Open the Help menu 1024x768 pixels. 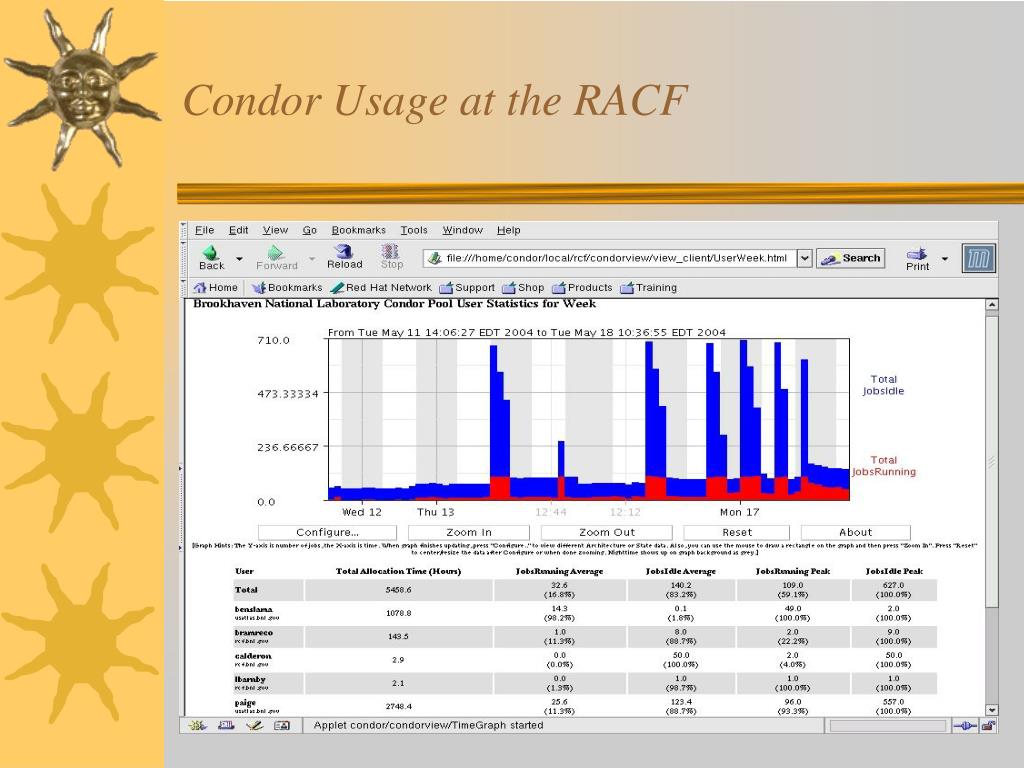509,230
